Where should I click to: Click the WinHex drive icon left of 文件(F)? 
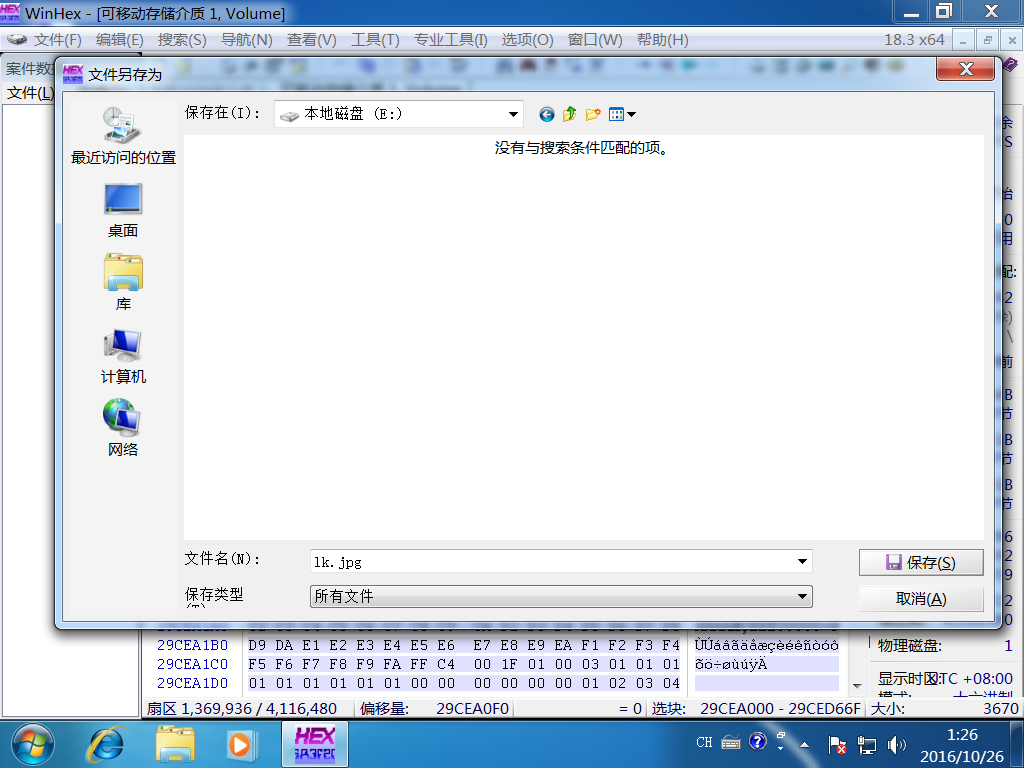point(16,40)
